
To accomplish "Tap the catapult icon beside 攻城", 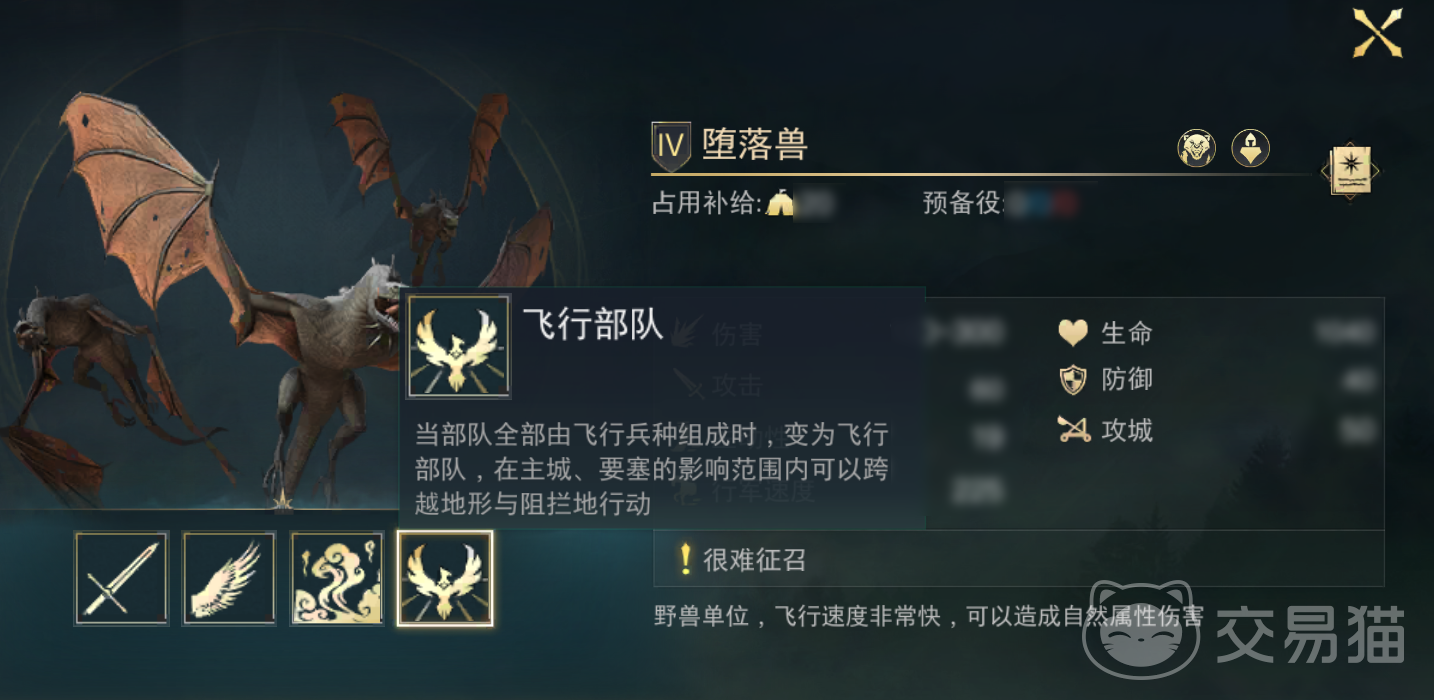I will pos(1073,430).
